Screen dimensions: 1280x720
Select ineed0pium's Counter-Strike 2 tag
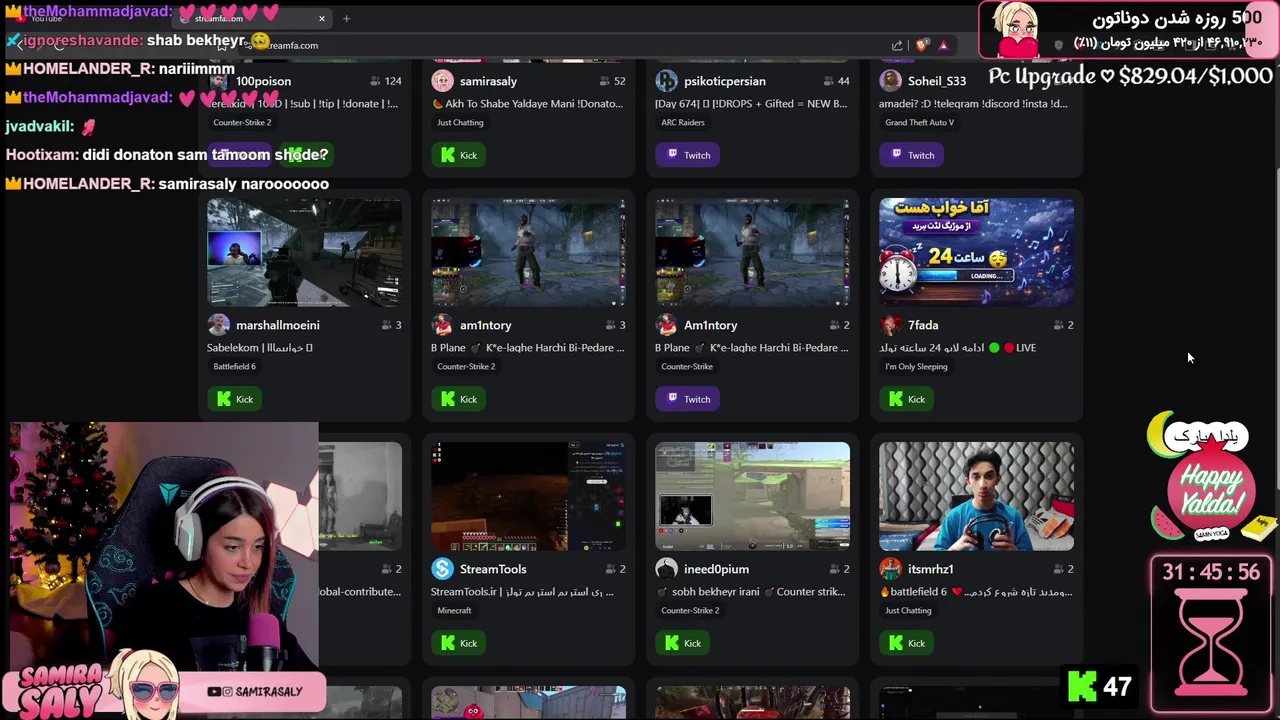pyautogui.click(x=690, y=611)
